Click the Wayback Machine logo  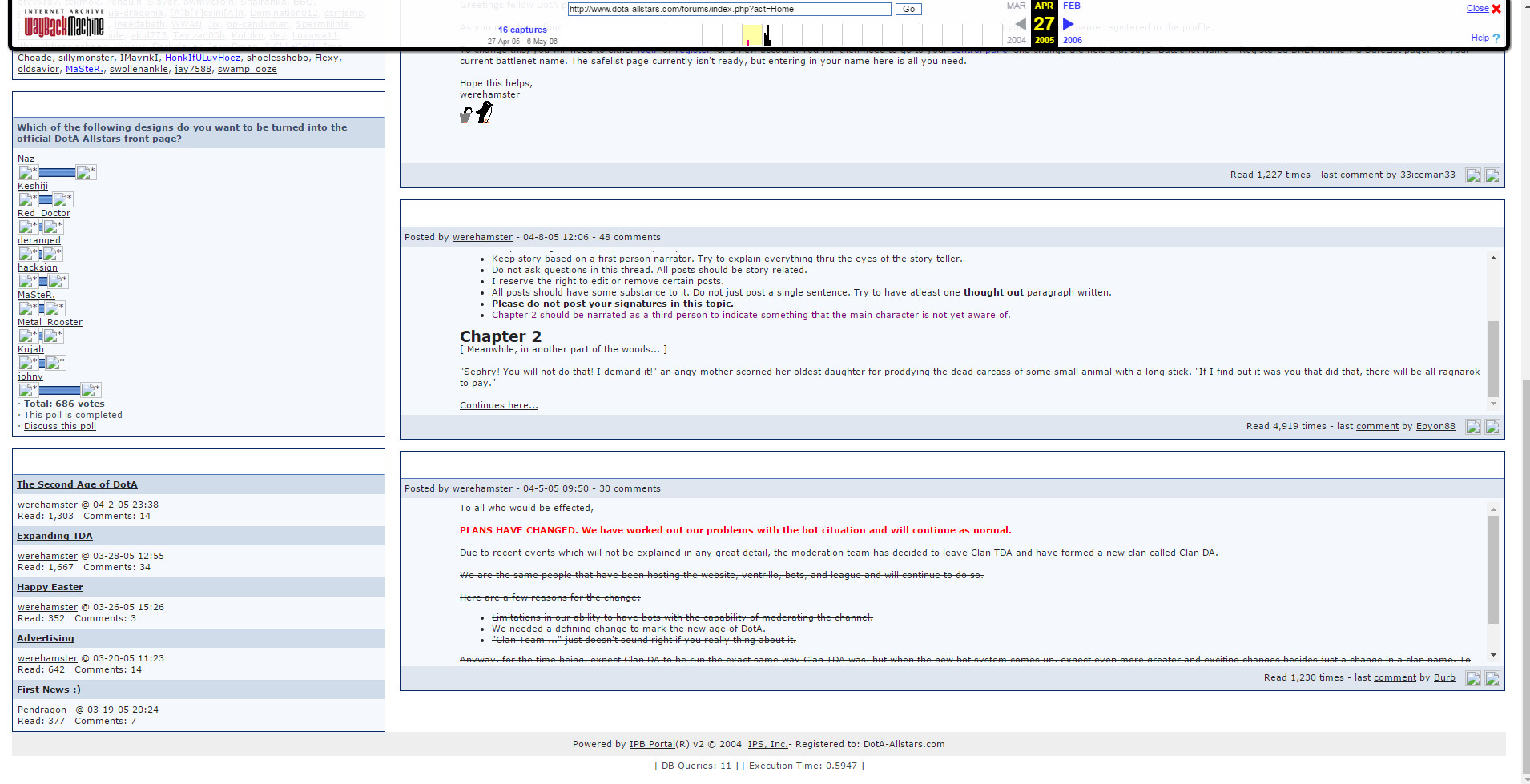tap(63, 23)
